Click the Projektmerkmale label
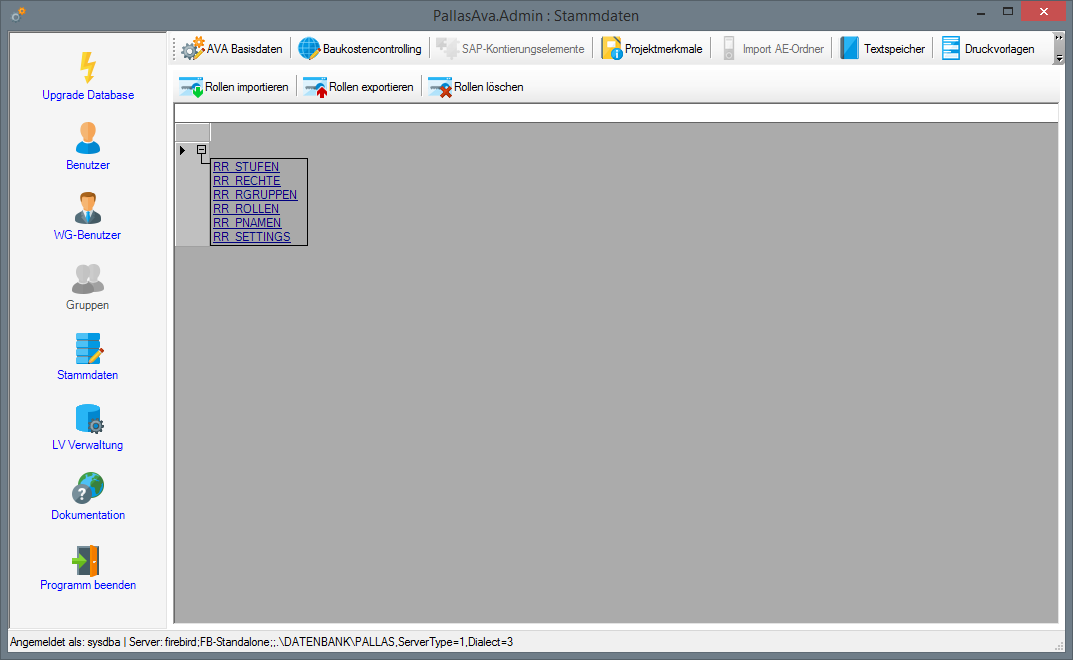Screen dimensions: 1073x660 (664, 49)
